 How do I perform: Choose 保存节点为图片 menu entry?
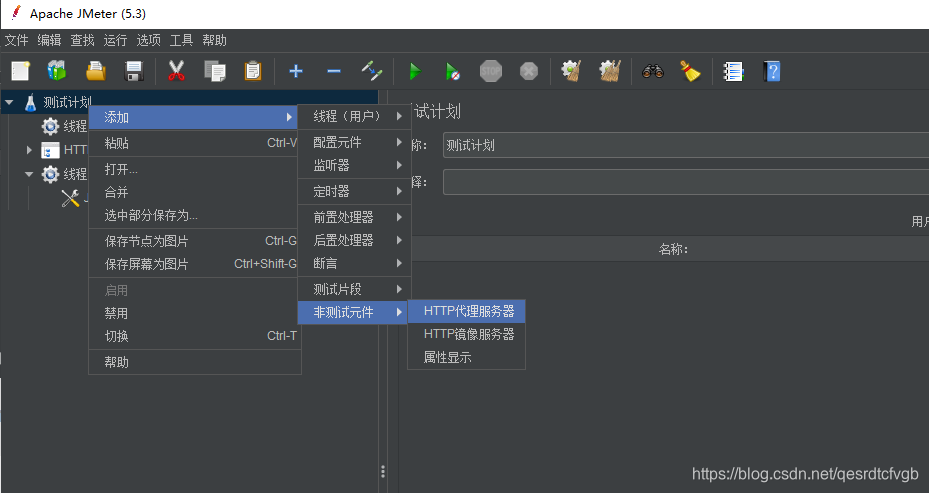[195, 241]
